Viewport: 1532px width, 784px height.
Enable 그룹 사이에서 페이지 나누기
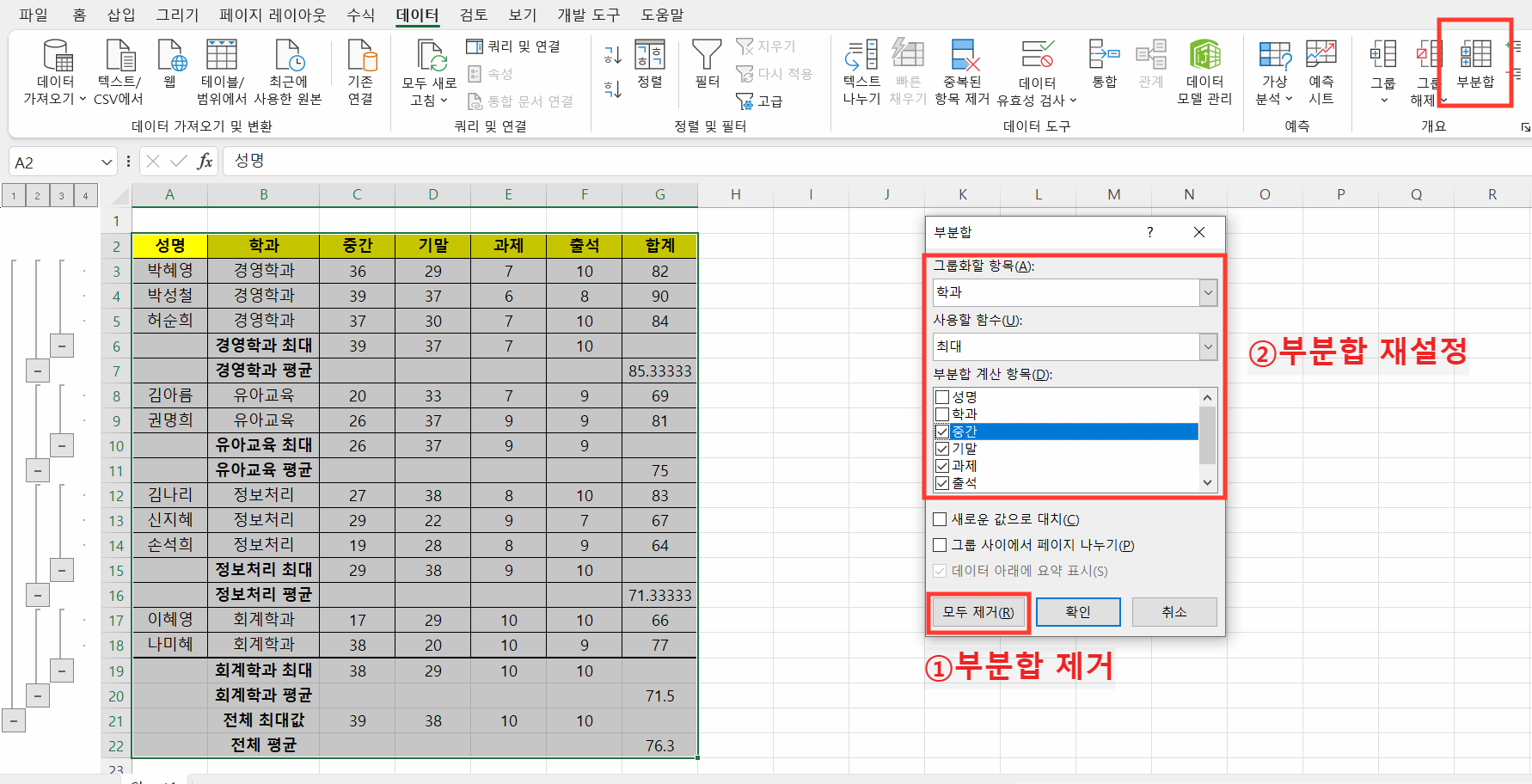[x=940, y=544]
